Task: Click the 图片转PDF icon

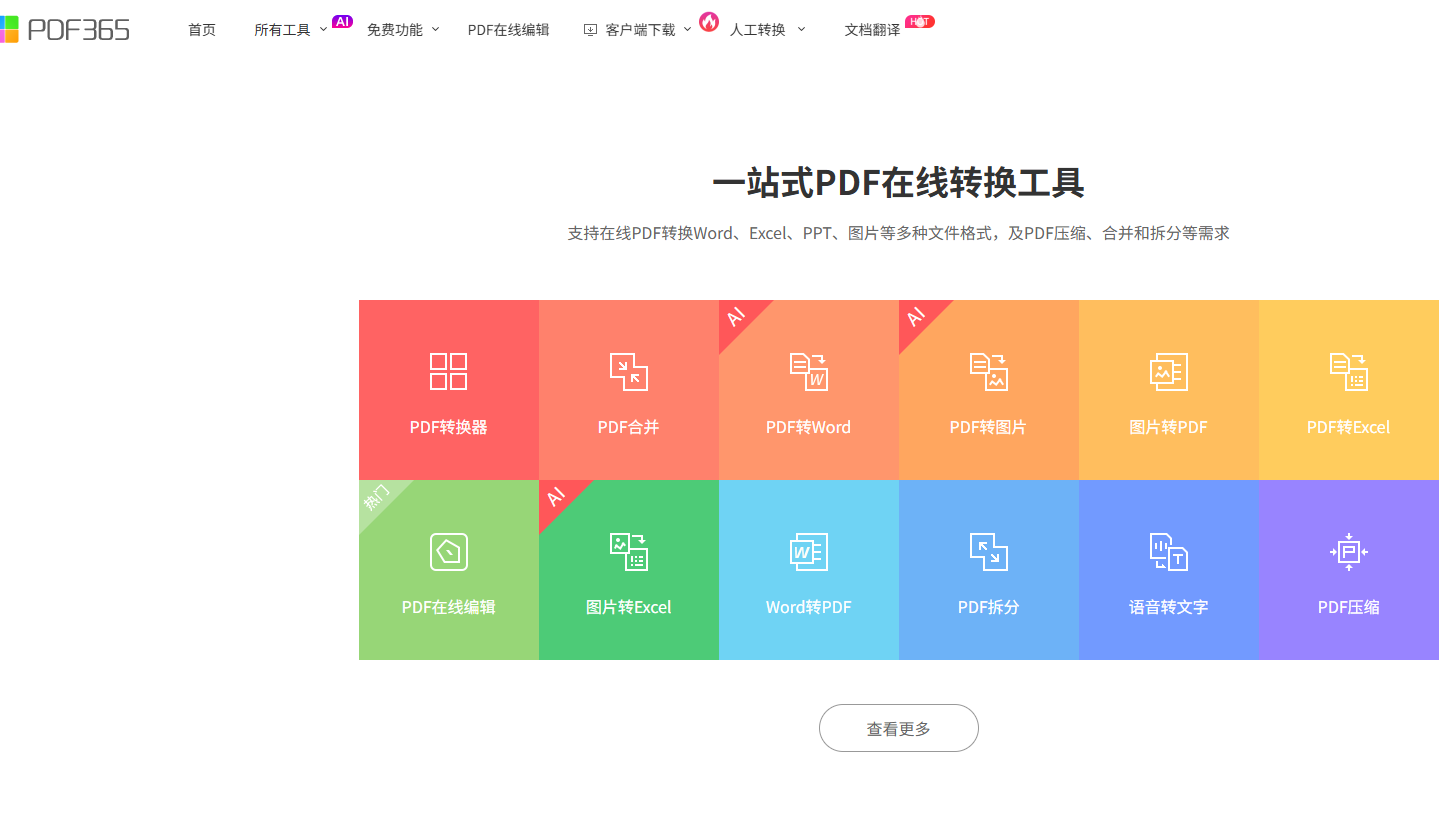Action: (1168, 371)
